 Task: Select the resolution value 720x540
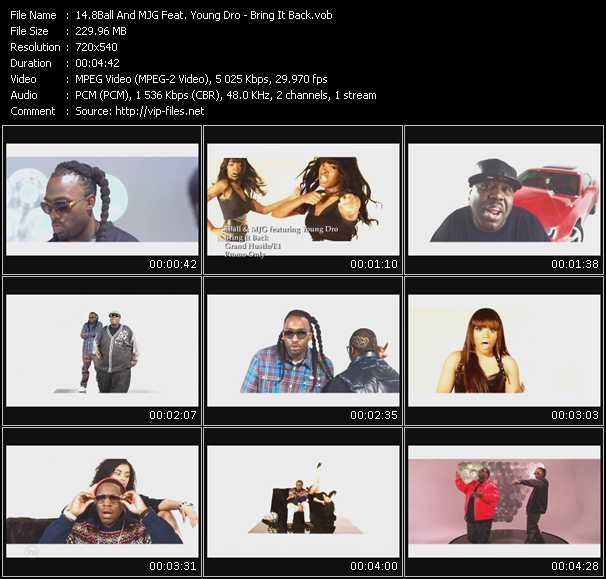click(x=96, y=47)
